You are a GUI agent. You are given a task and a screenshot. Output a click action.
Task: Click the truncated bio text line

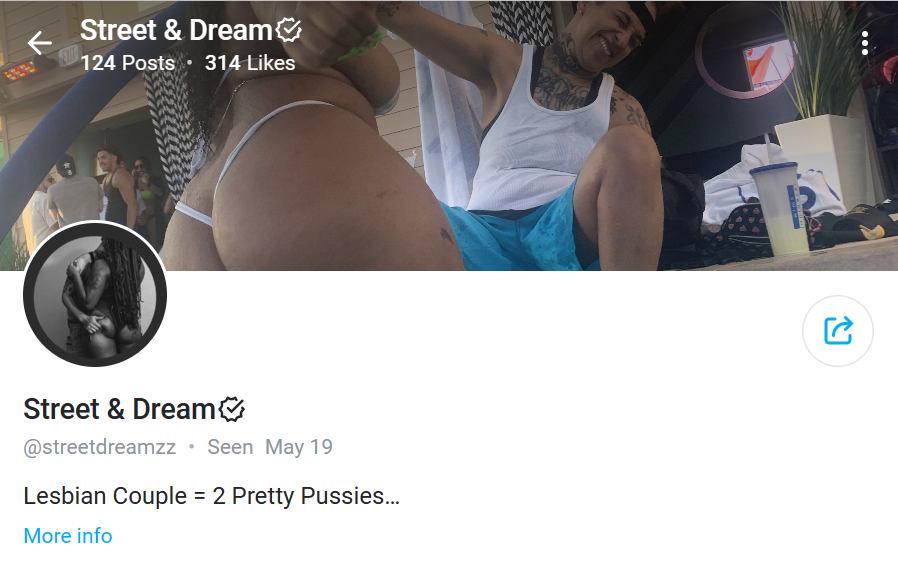[211, 496]
